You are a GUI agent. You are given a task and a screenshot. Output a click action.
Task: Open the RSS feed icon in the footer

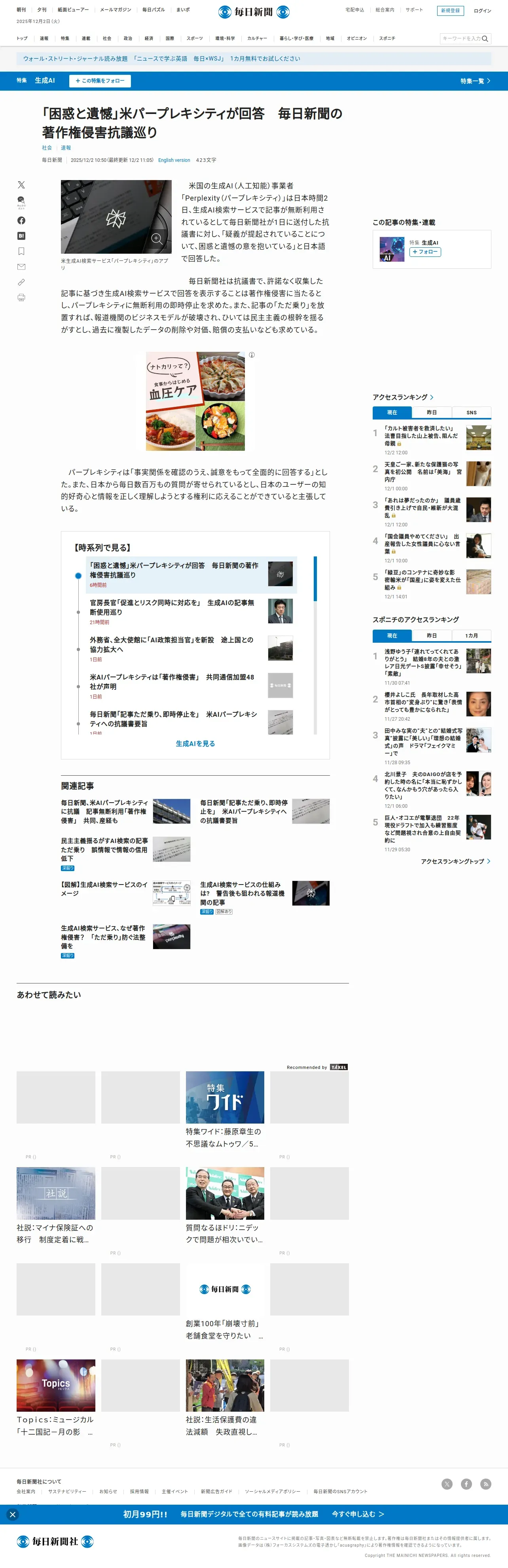click(x=486, y=1484)
